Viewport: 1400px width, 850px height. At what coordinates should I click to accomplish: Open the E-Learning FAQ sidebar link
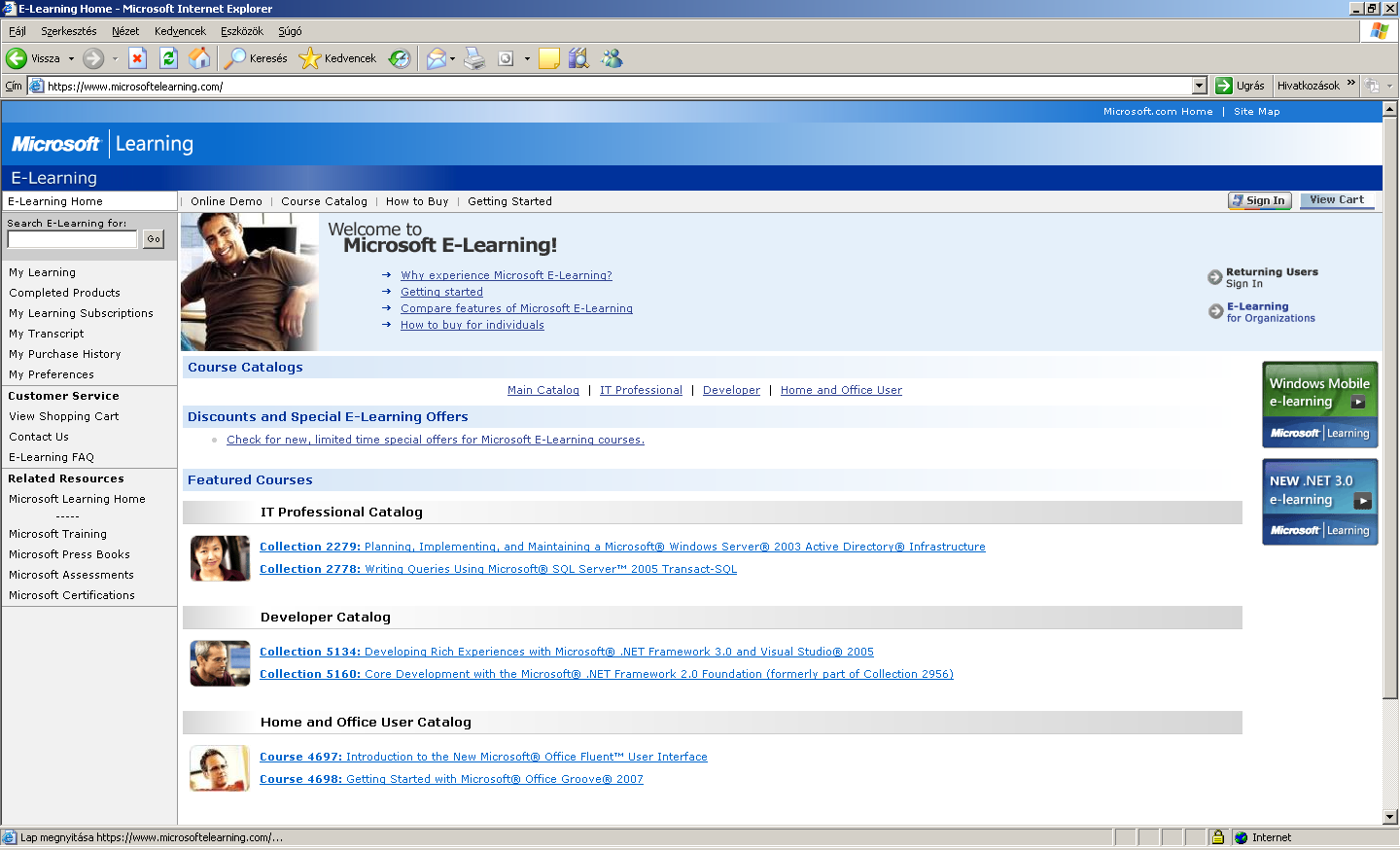(x=52, y=457)
